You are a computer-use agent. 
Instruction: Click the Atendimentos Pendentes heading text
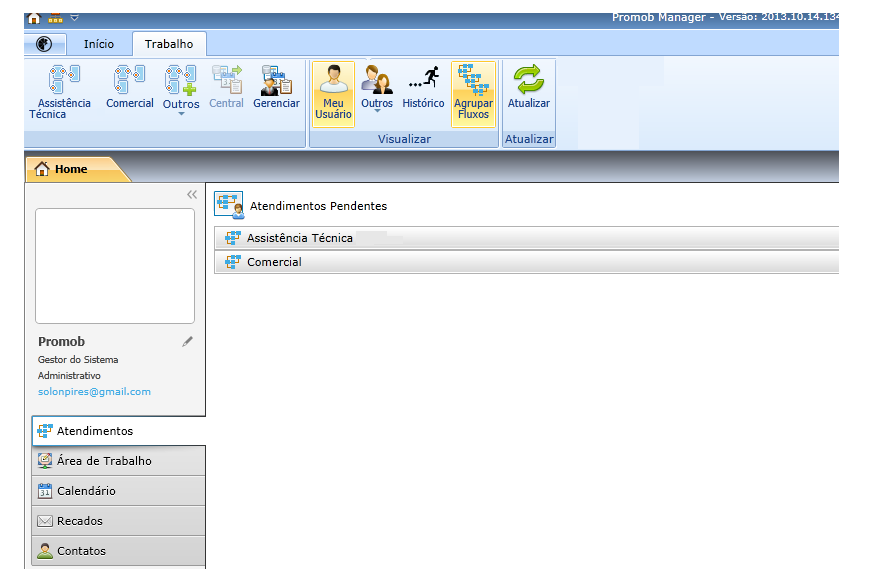tap(318, 206)
